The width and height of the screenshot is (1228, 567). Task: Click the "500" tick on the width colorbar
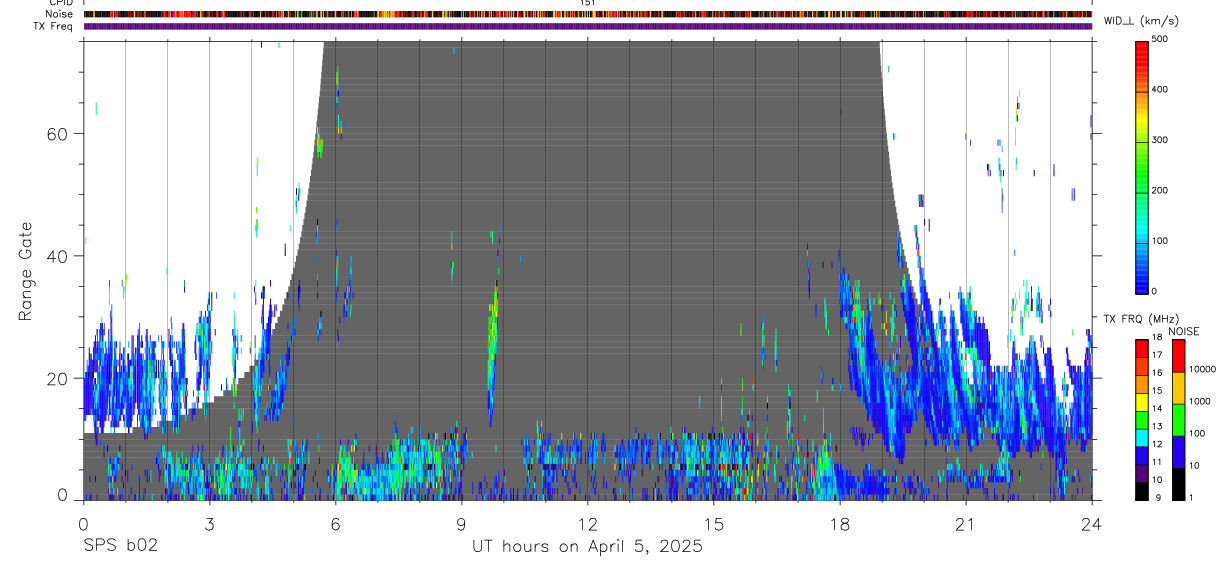pyautogui.click(x=1162, y=39)
